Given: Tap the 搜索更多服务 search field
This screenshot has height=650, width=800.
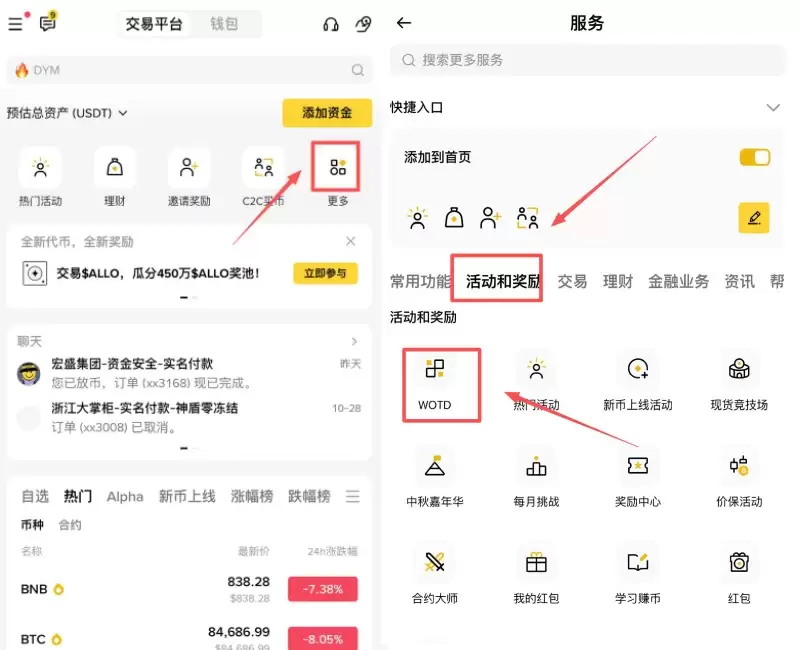Looking at the screenshot, I should [590, 61].
